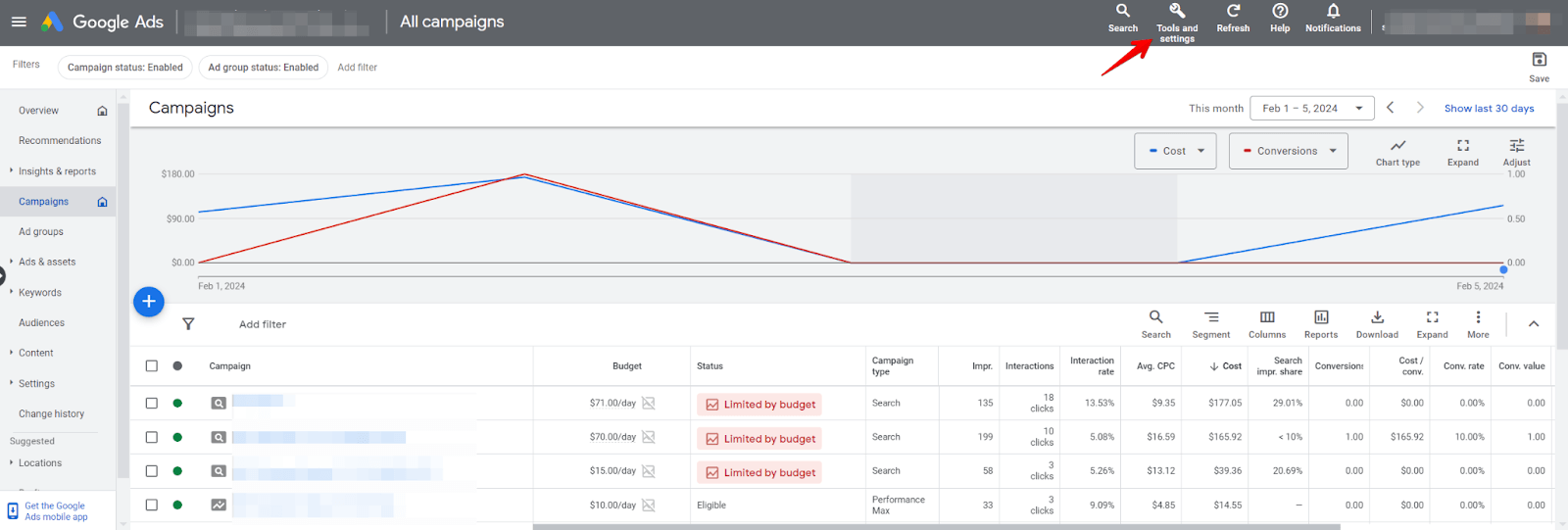
Task: Open Tools and settings menu
Action: click(x=1177, y=22)
